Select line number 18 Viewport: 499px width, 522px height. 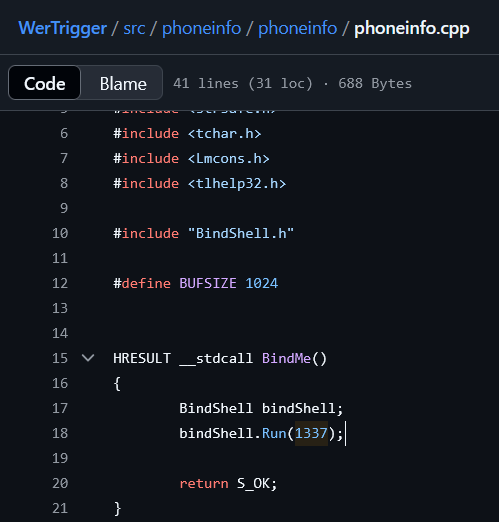click(x=60, y=433)
